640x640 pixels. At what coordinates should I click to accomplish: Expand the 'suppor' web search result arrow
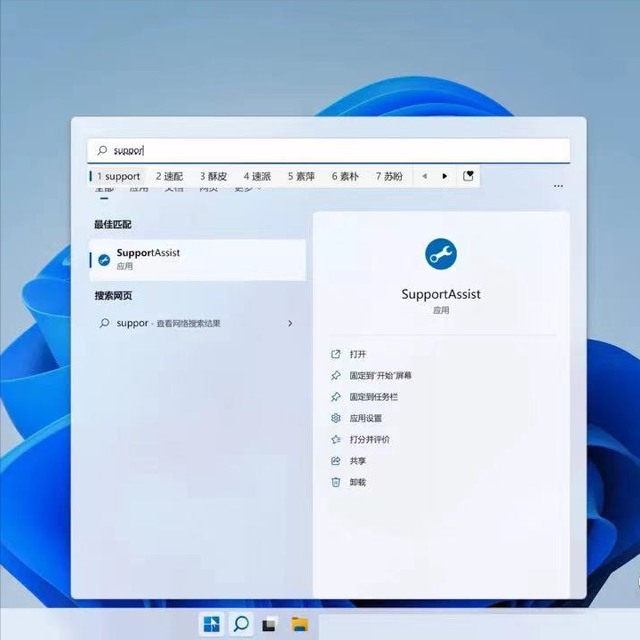point(290,323)
